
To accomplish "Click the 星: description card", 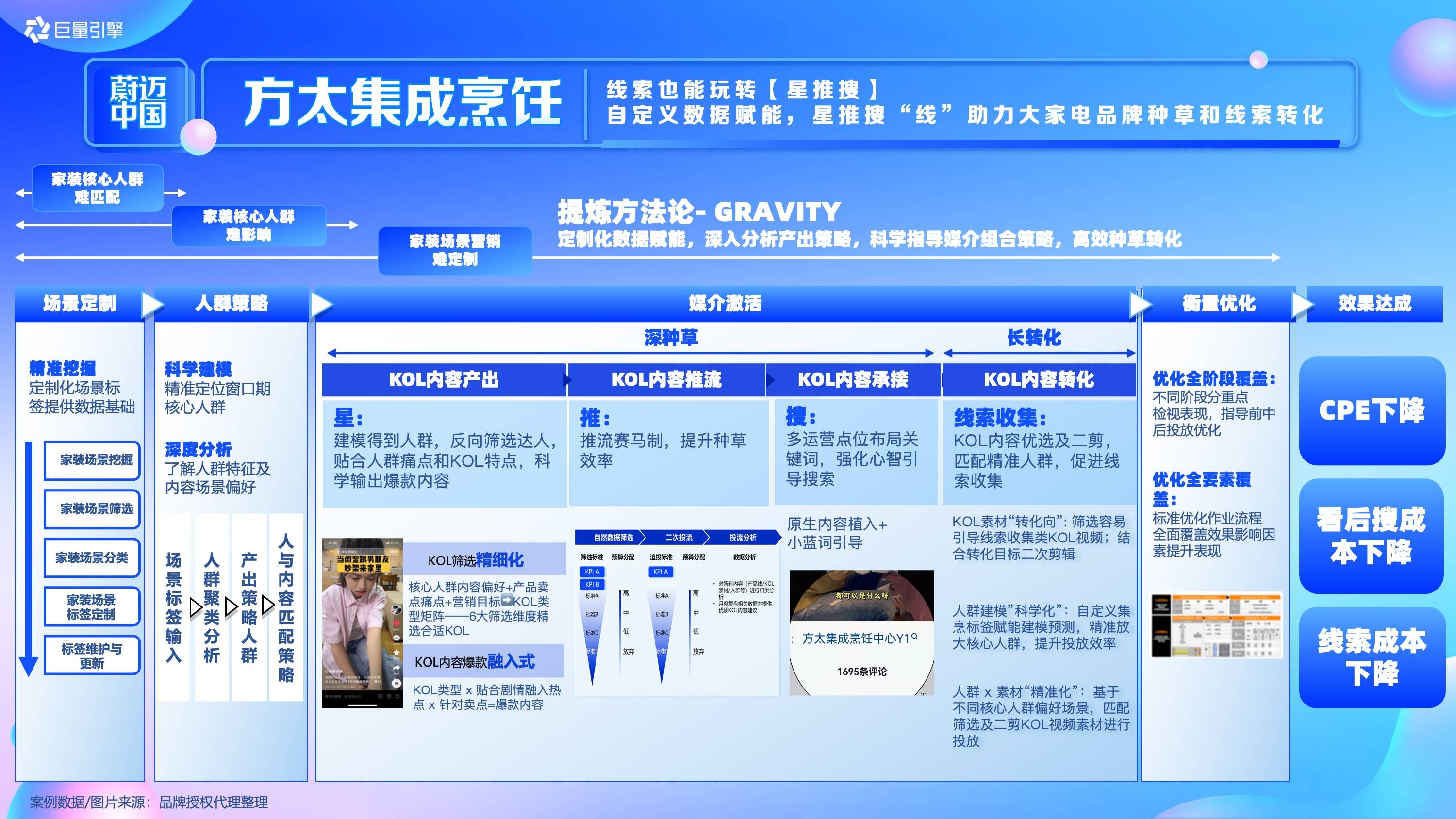I will click(x=444, y=453).
